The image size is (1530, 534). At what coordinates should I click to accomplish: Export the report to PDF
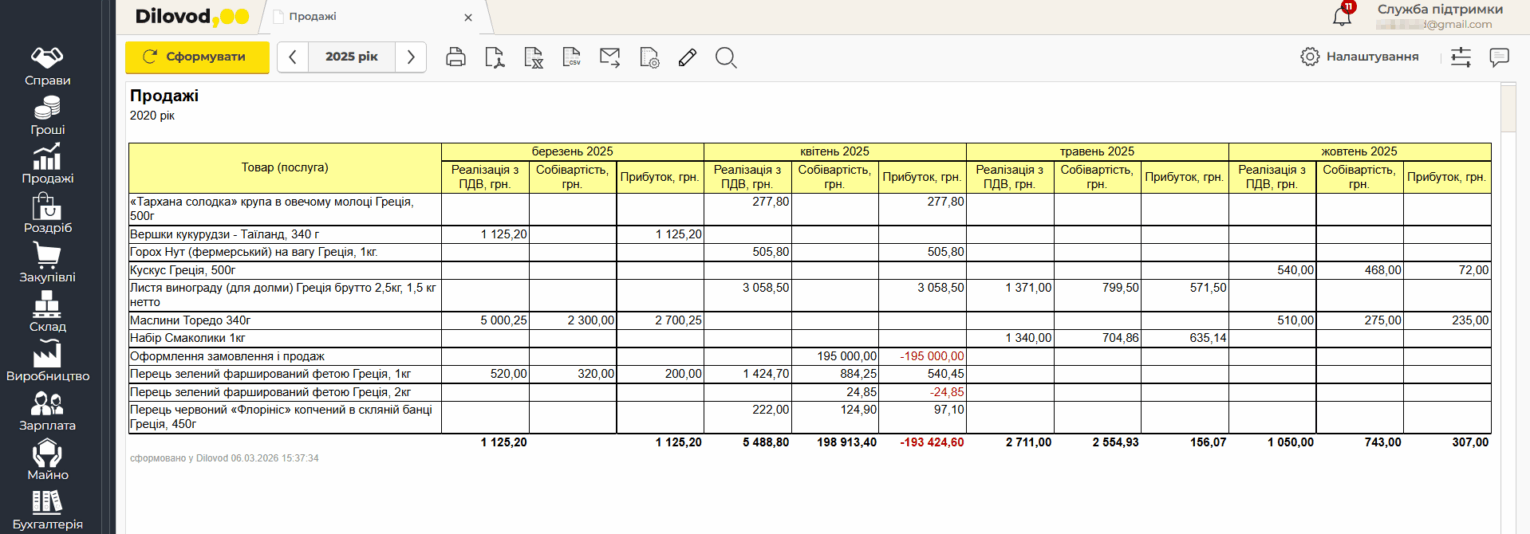pyautogui.click(x=494, y=57)
